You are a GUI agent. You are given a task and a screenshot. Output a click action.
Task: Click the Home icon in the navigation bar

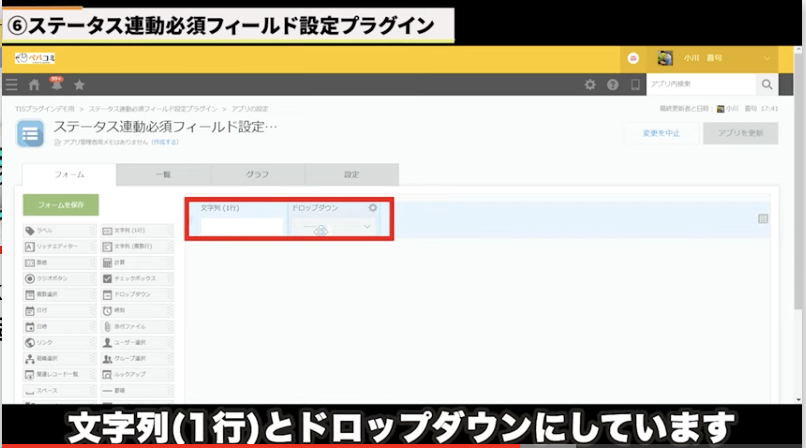[34, 85]
